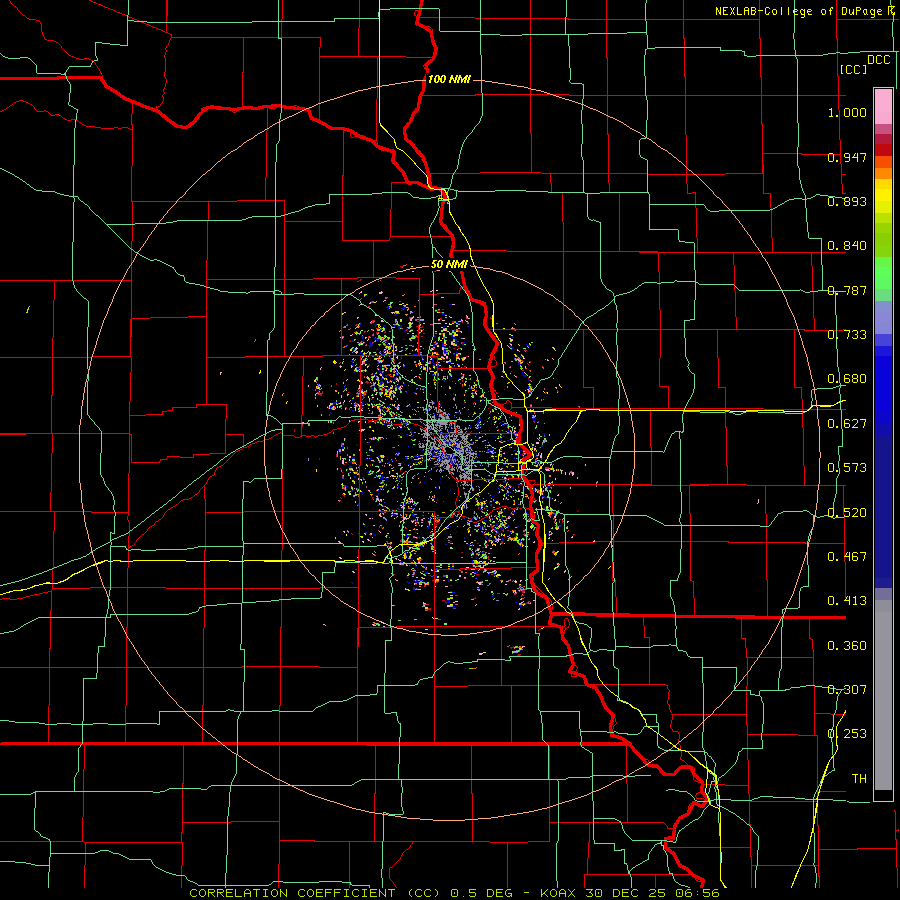Click the 0.733 scale value
Viewport: 900px width, 900px height.
pyautogui.click(x=847, y=335)
